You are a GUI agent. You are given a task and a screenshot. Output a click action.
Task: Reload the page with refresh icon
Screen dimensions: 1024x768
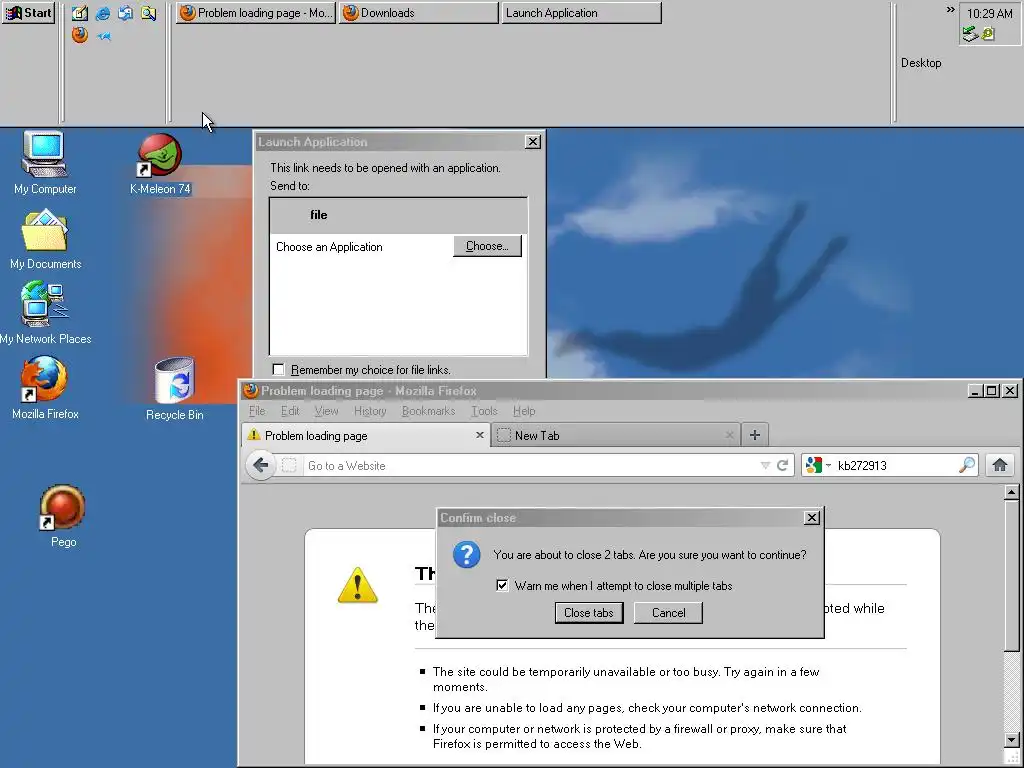coord(782,466)
